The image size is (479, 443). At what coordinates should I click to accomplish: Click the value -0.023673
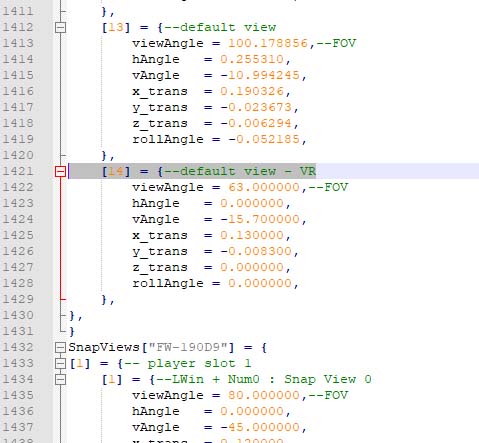coord(256,107)
